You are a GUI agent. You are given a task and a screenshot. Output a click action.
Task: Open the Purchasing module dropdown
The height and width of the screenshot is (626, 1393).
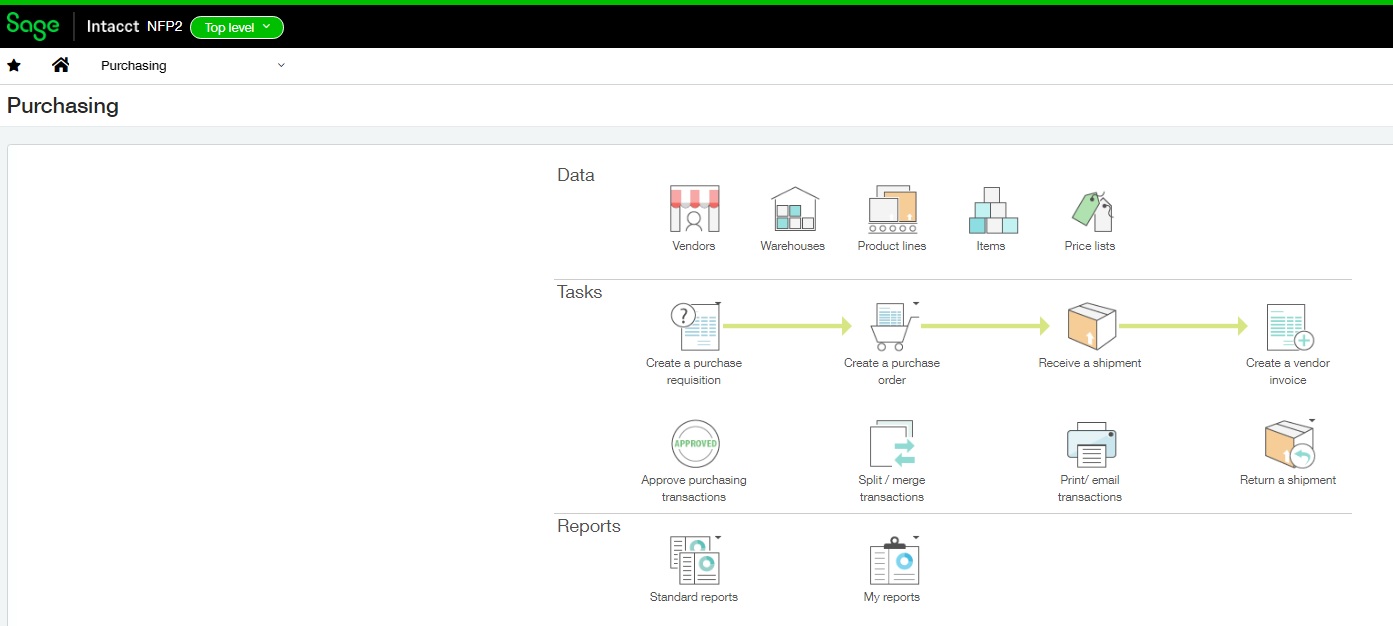coord(280,65)
